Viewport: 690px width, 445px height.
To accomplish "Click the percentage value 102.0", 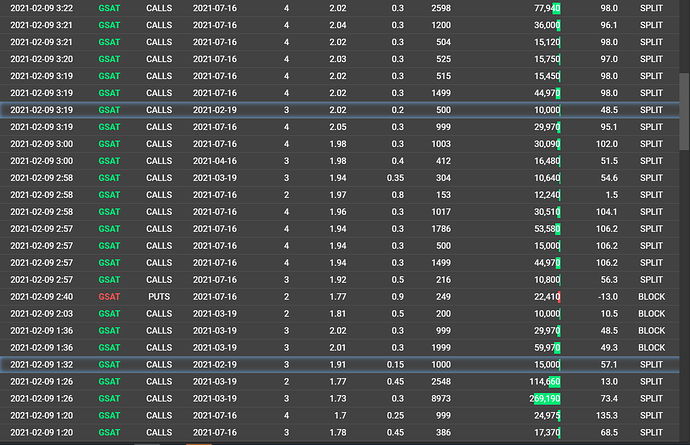I will click(x=607, y=144).
